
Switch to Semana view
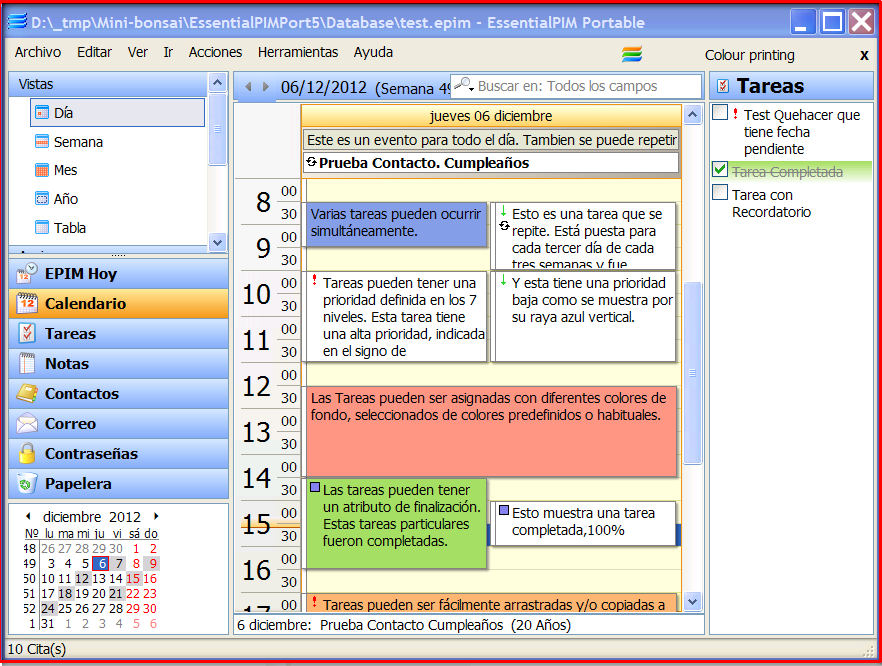(x=78, y=142)
